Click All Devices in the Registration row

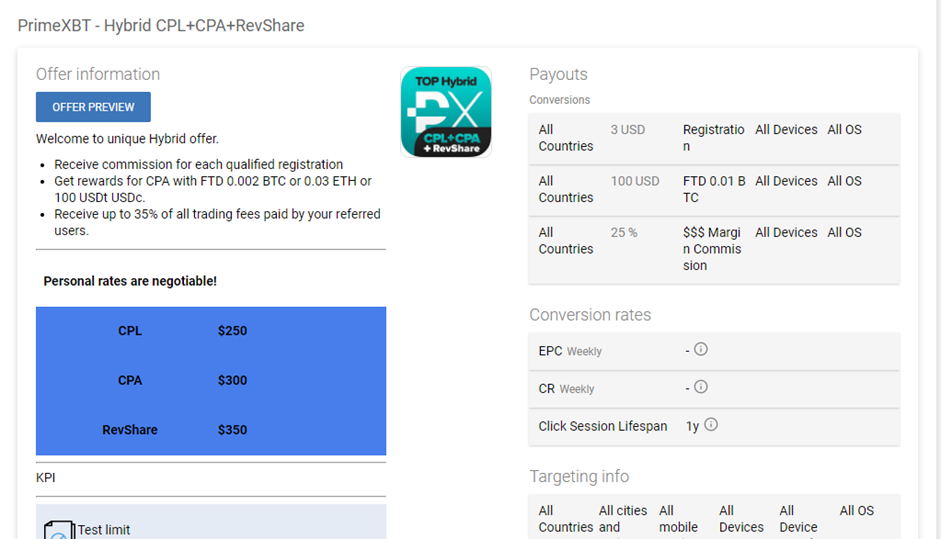click(786, 130)
